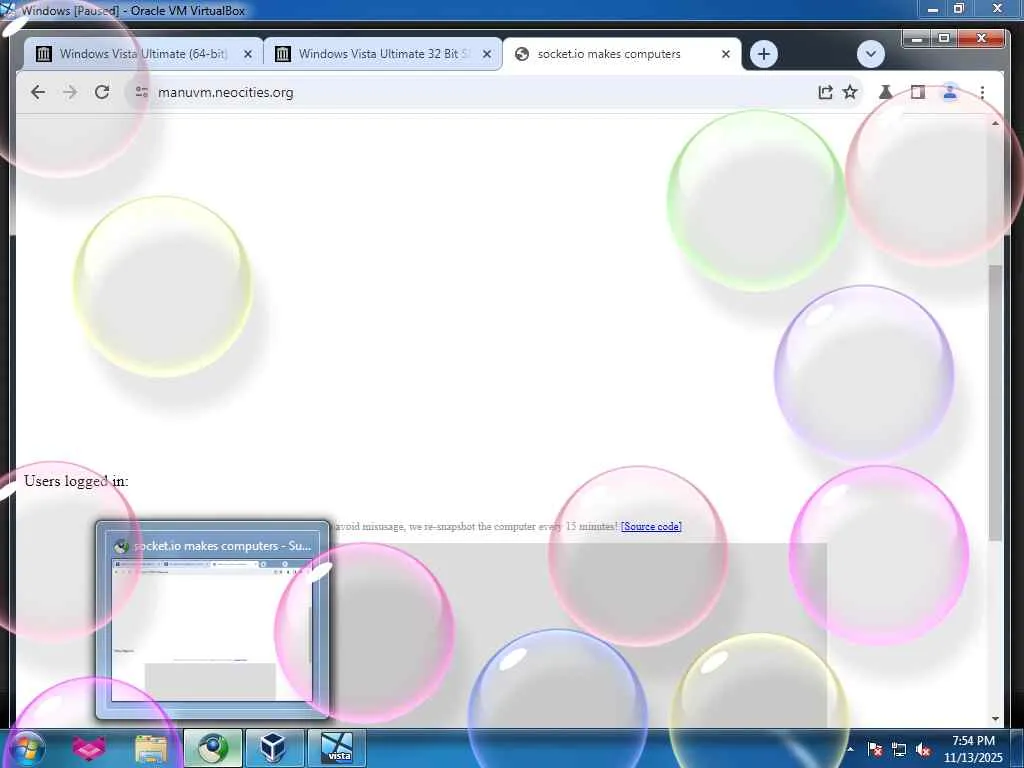
Task: Click the forward navigation arrow
Action: coord(70,92)
